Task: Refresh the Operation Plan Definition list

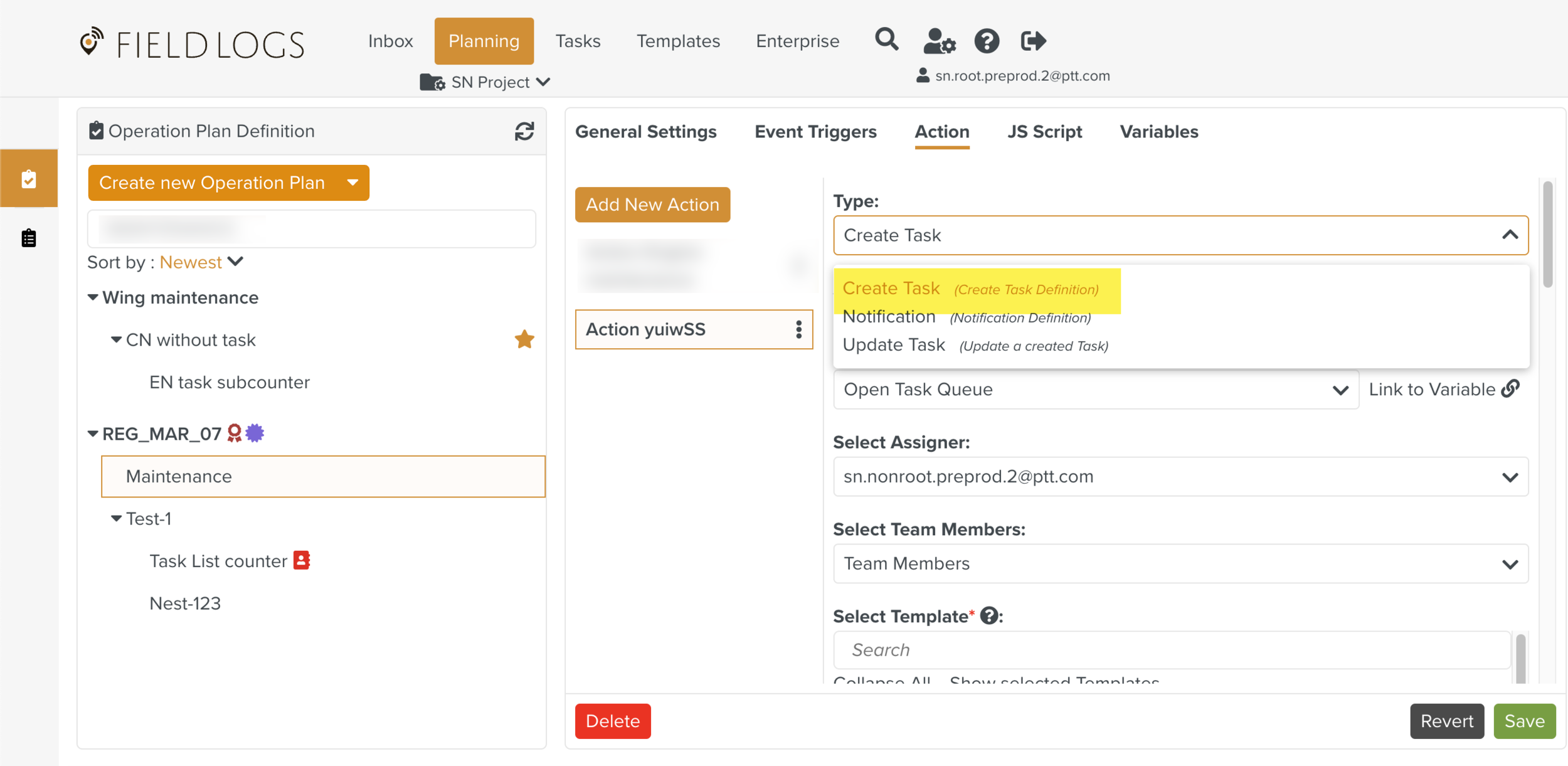Action: (524, 131)
